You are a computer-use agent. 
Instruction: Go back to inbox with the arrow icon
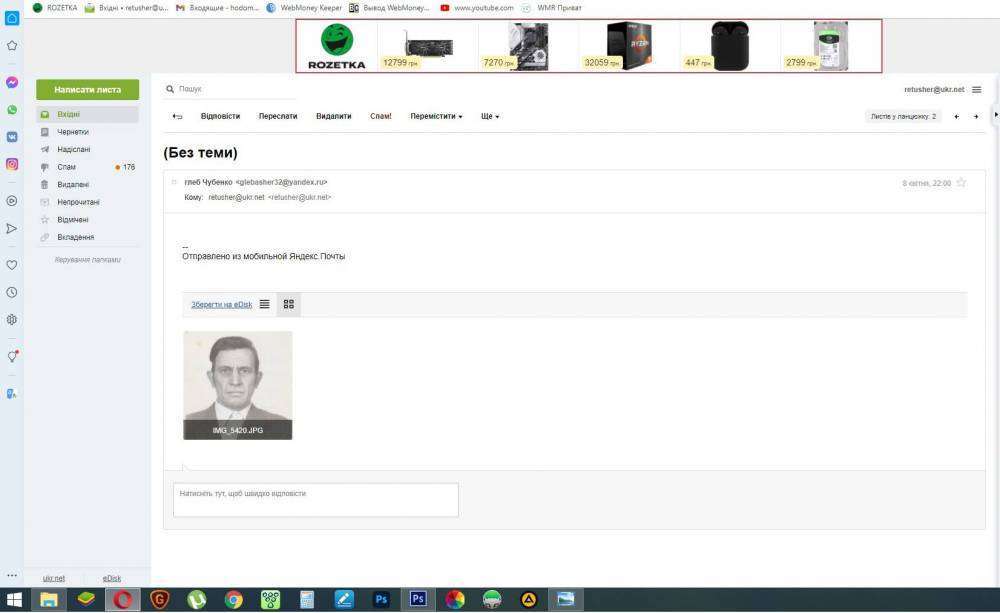[177, 116]
